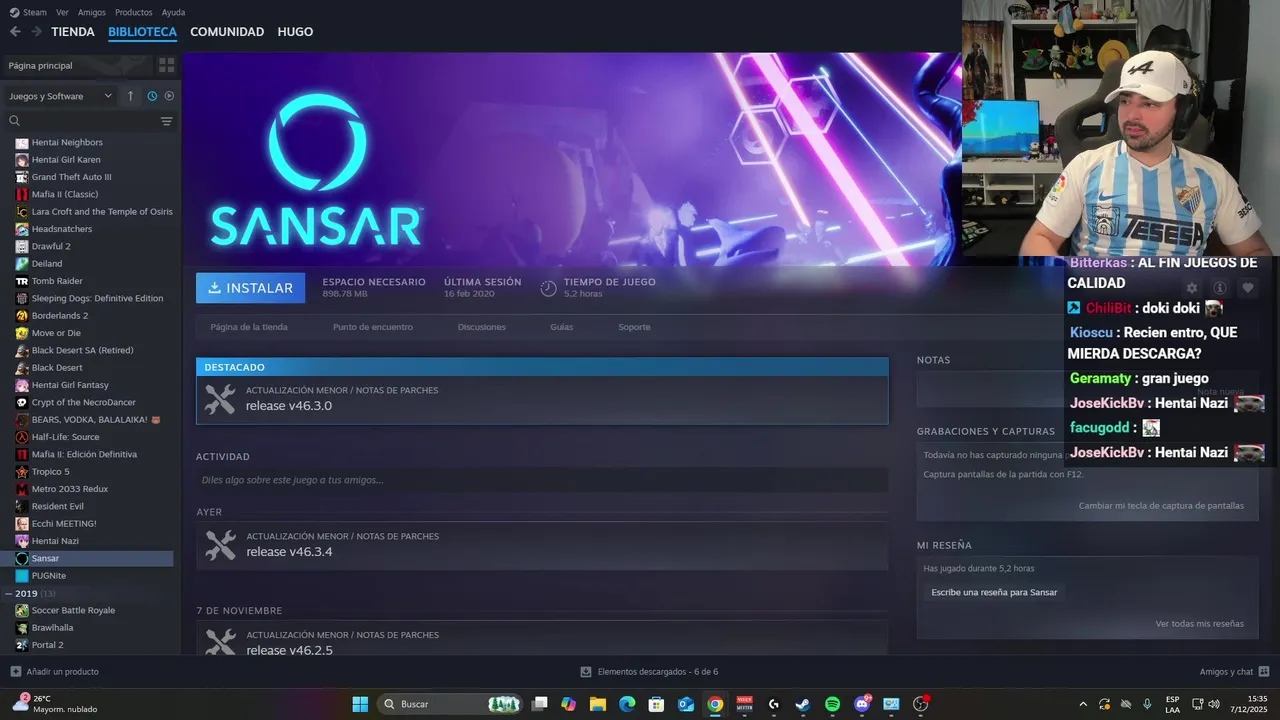Click the taskbar Buscar search box
Viewport: 1280px width, 720px height.
pos(452,704)
